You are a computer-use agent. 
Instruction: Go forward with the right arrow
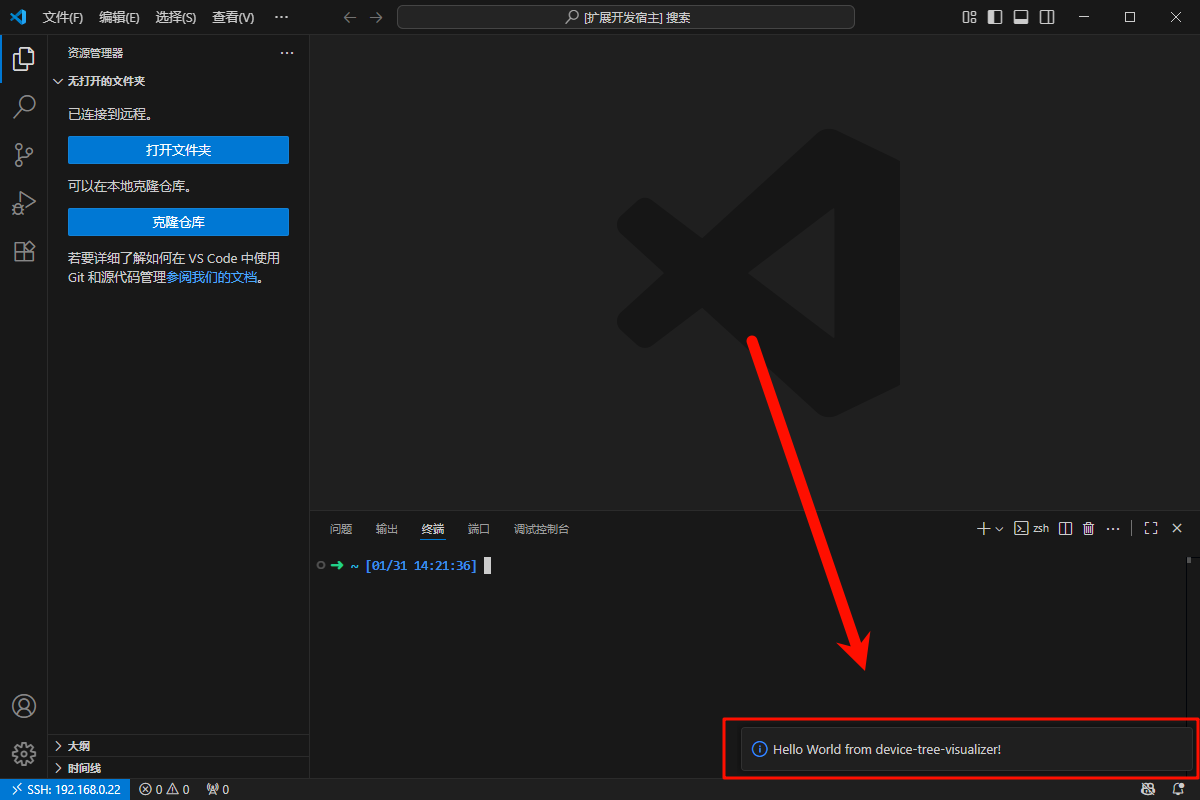(376, 17)
